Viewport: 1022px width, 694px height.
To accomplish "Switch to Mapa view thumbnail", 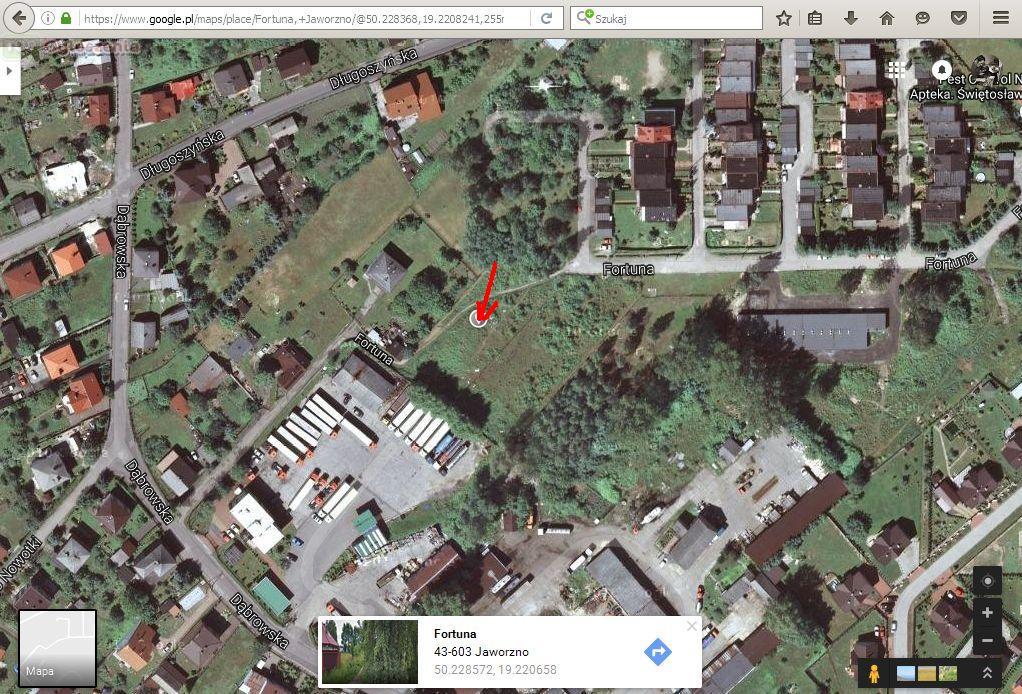I will tap(57, 648).
